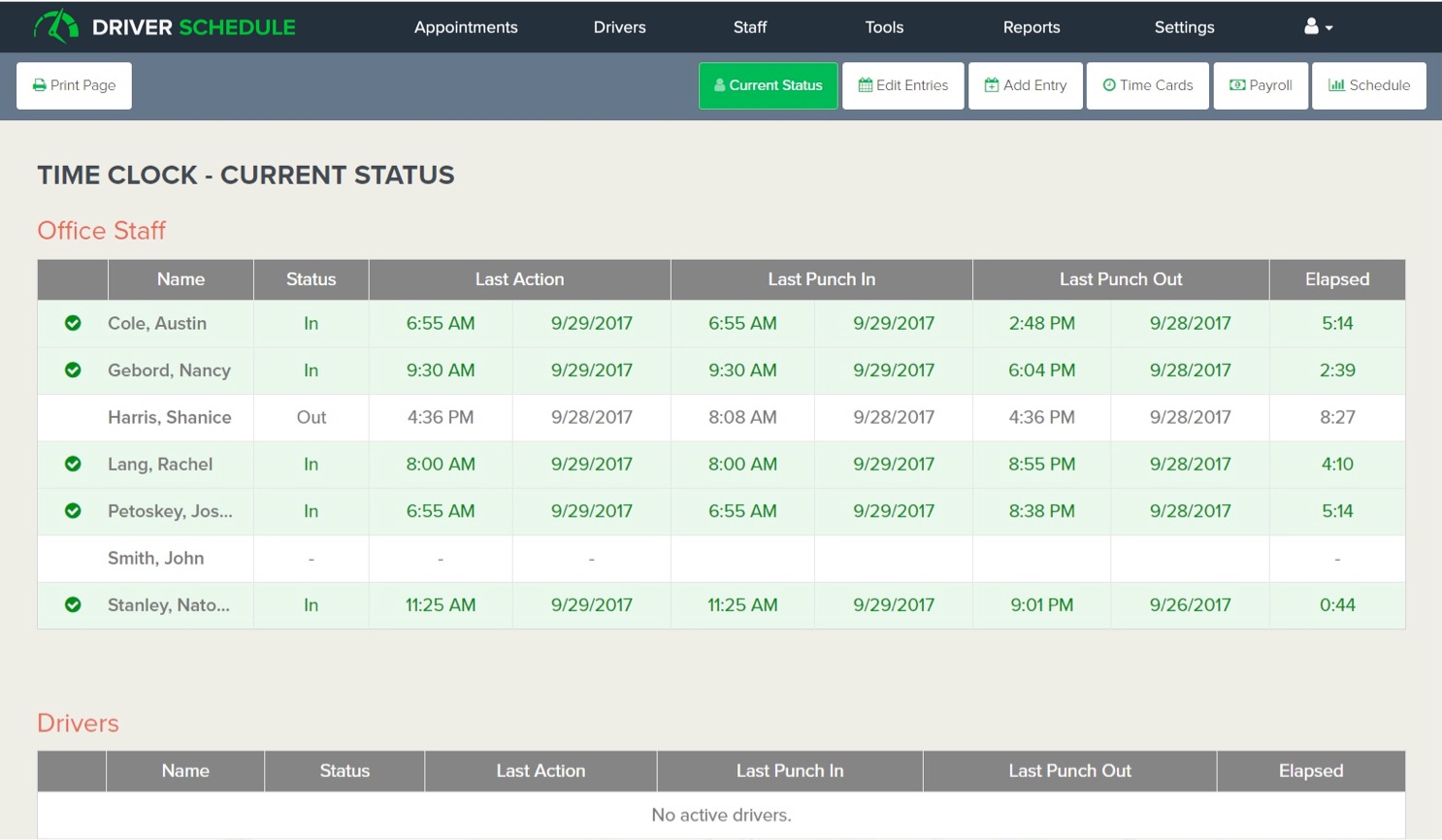Click the money icon on Payroll
The image size is (1442, 840).
pos(1237,85)
